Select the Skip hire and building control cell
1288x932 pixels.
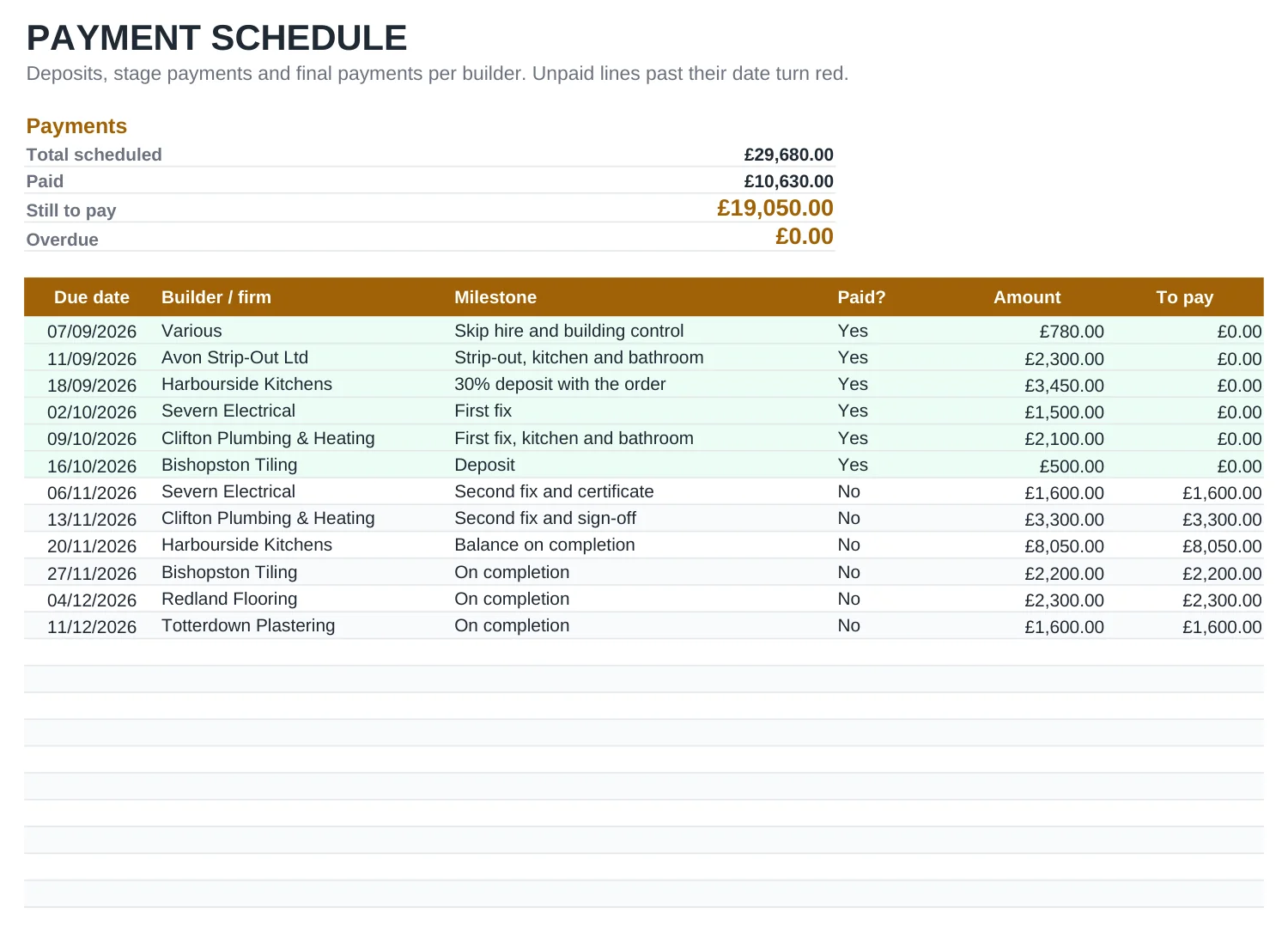tap(569, 331)
